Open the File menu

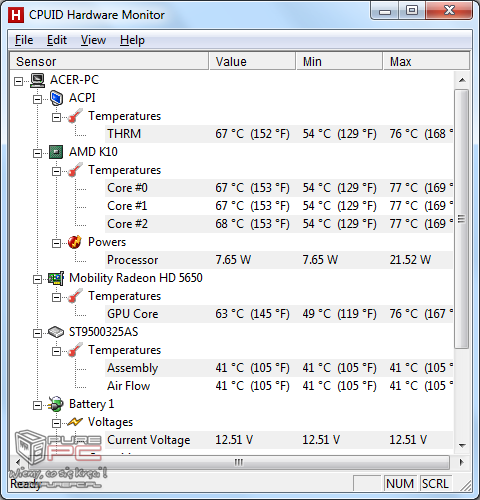click(x=24, y=40)
